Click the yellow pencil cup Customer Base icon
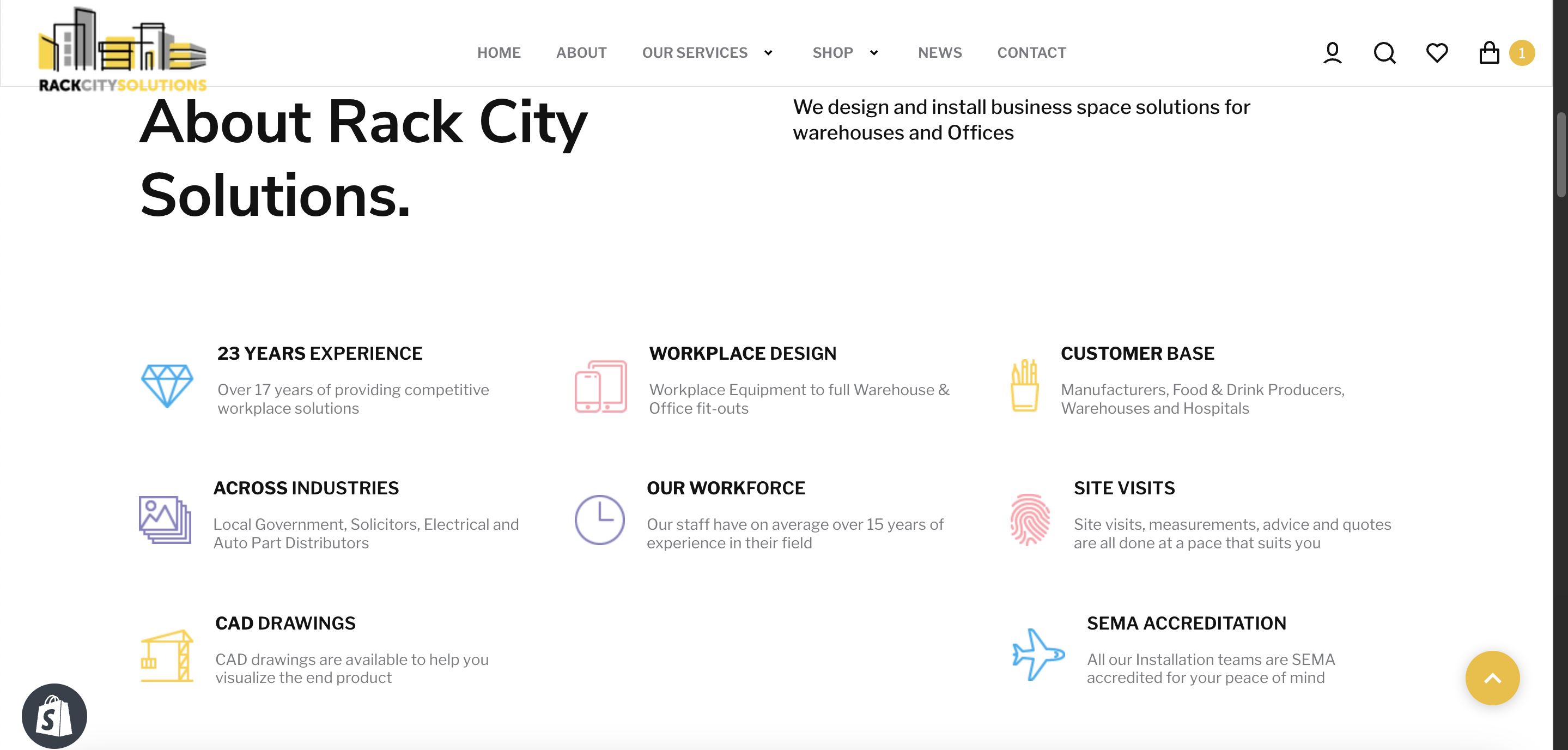Viewport: 1568px width, 750px height. (x=1024, y=385)
